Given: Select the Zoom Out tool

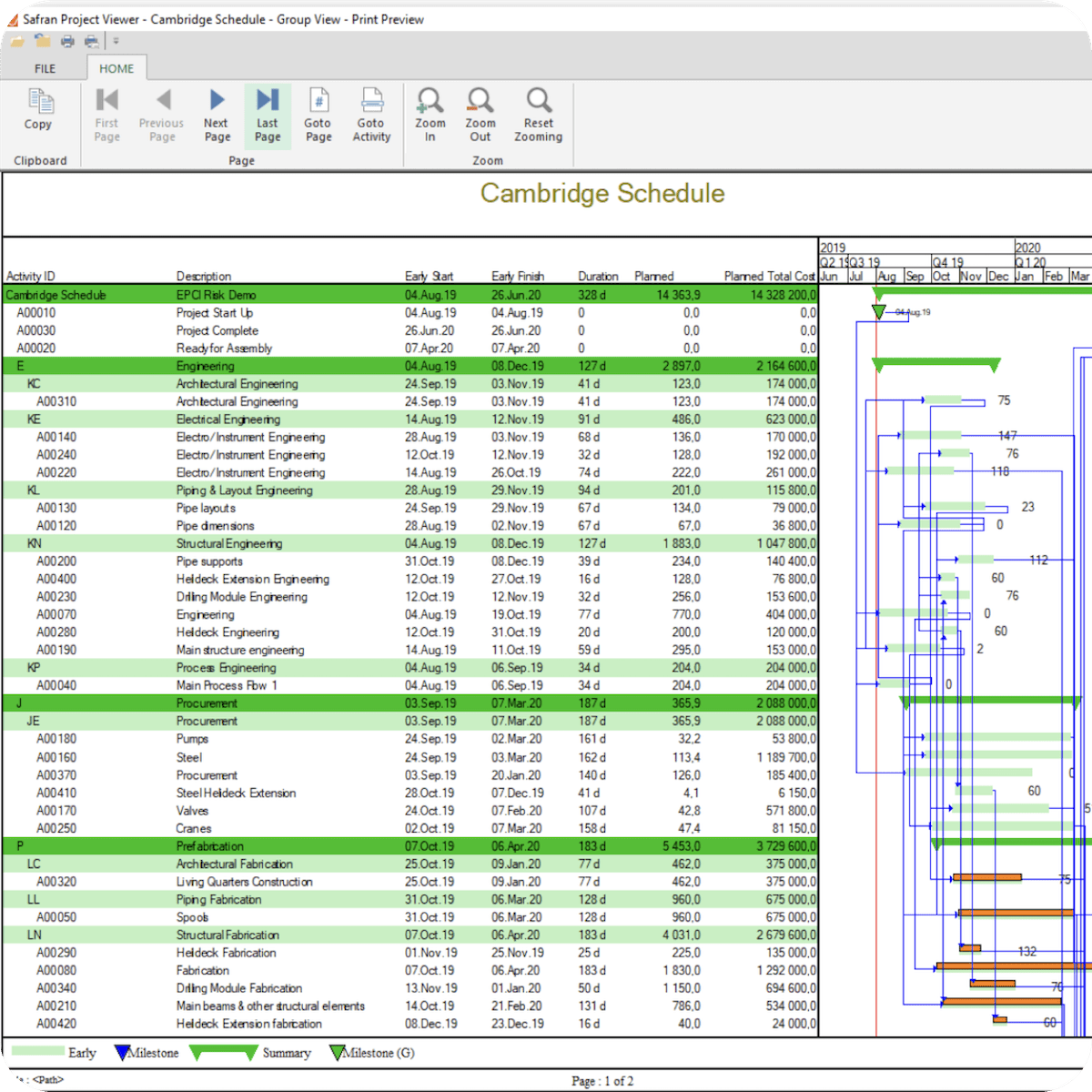Looking at the screenshot, I should click(x=480, y=111).
